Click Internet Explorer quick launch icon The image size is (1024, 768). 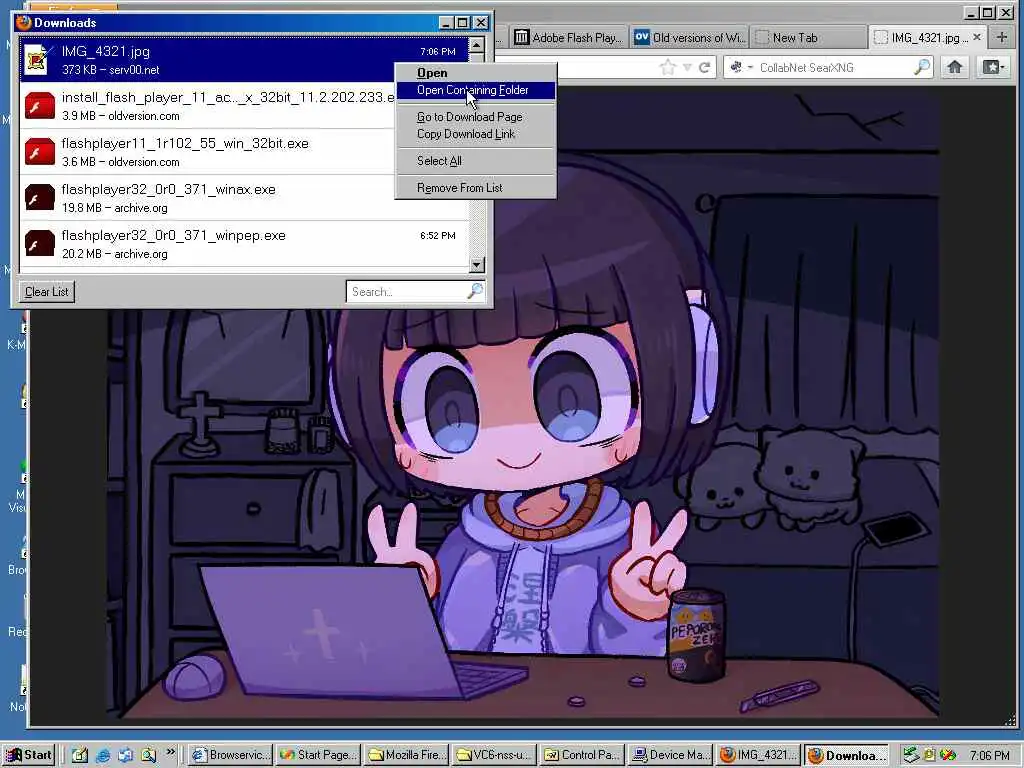coord(103,755)
